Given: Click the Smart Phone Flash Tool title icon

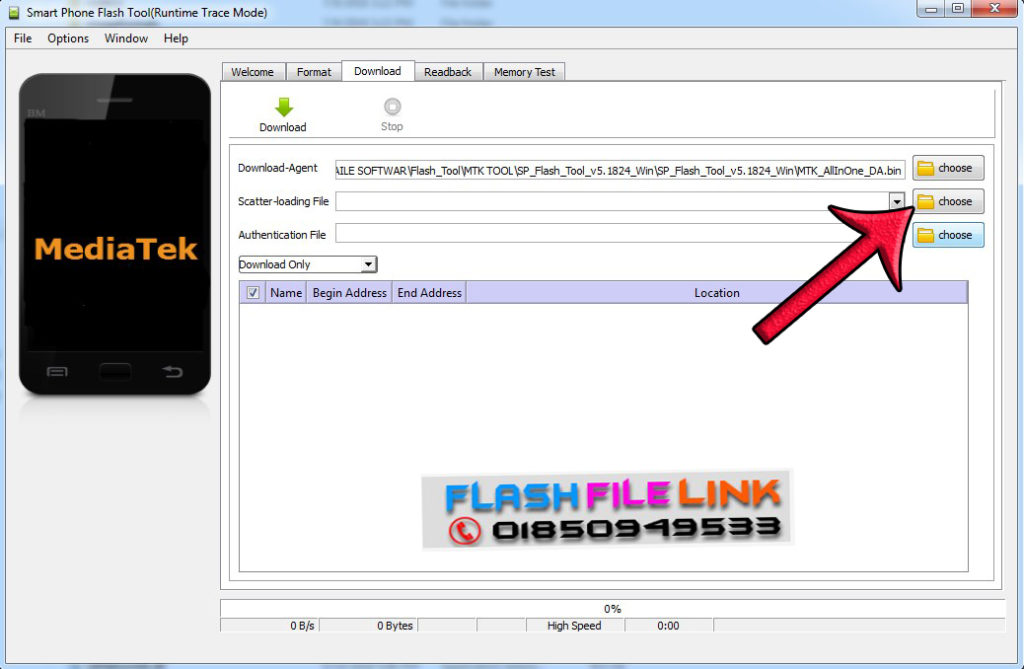Looking at the screenshot, I should 14,12.
